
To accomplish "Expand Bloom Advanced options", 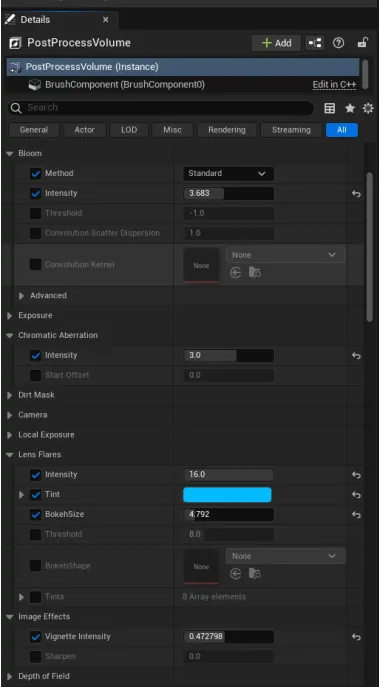I will 21,296.
